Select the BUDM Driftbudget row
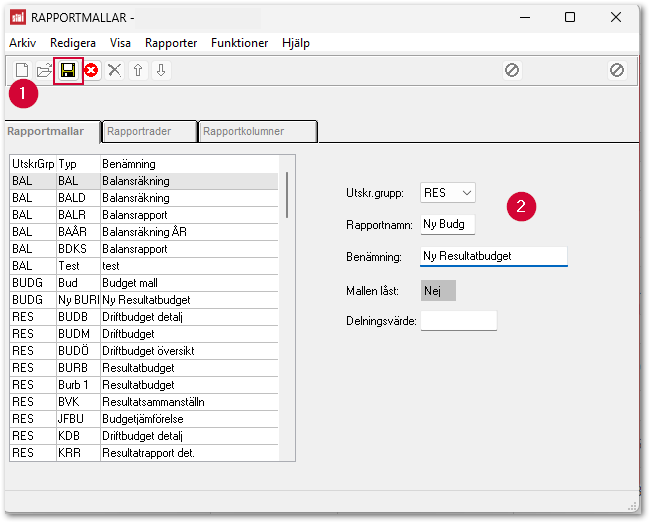 144,334
